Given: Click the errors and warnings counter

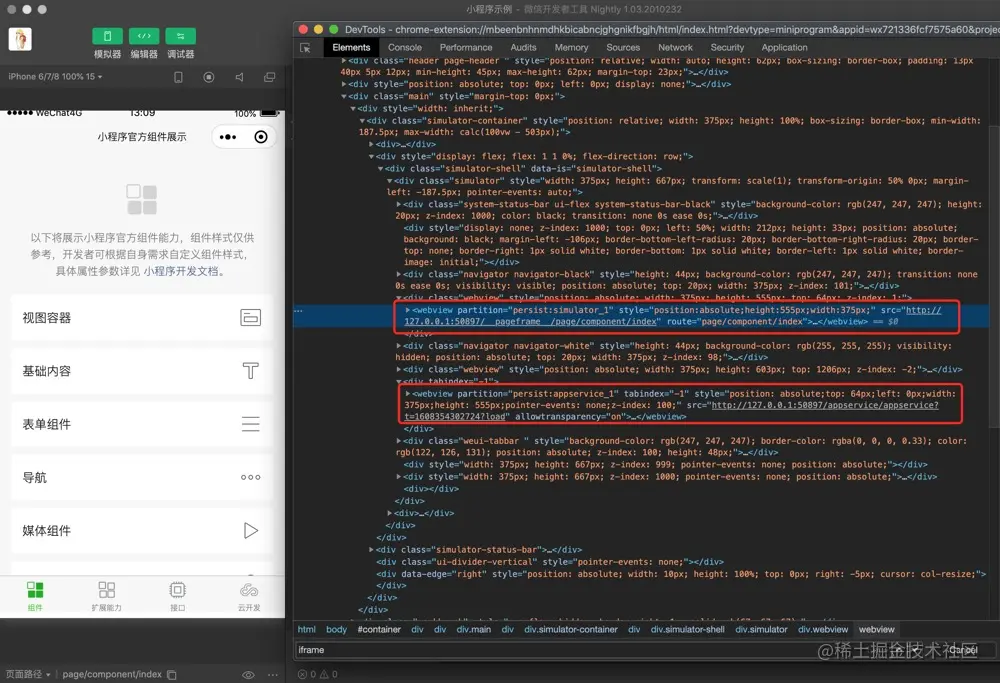Looking at the screenshot, I should (318, 674).
